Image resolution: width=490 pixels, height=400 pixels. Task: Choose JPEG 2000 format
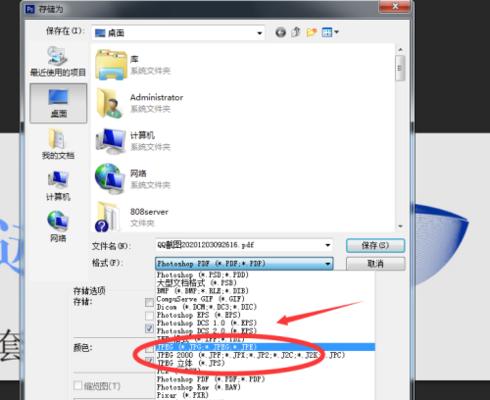tap(251, 355)
